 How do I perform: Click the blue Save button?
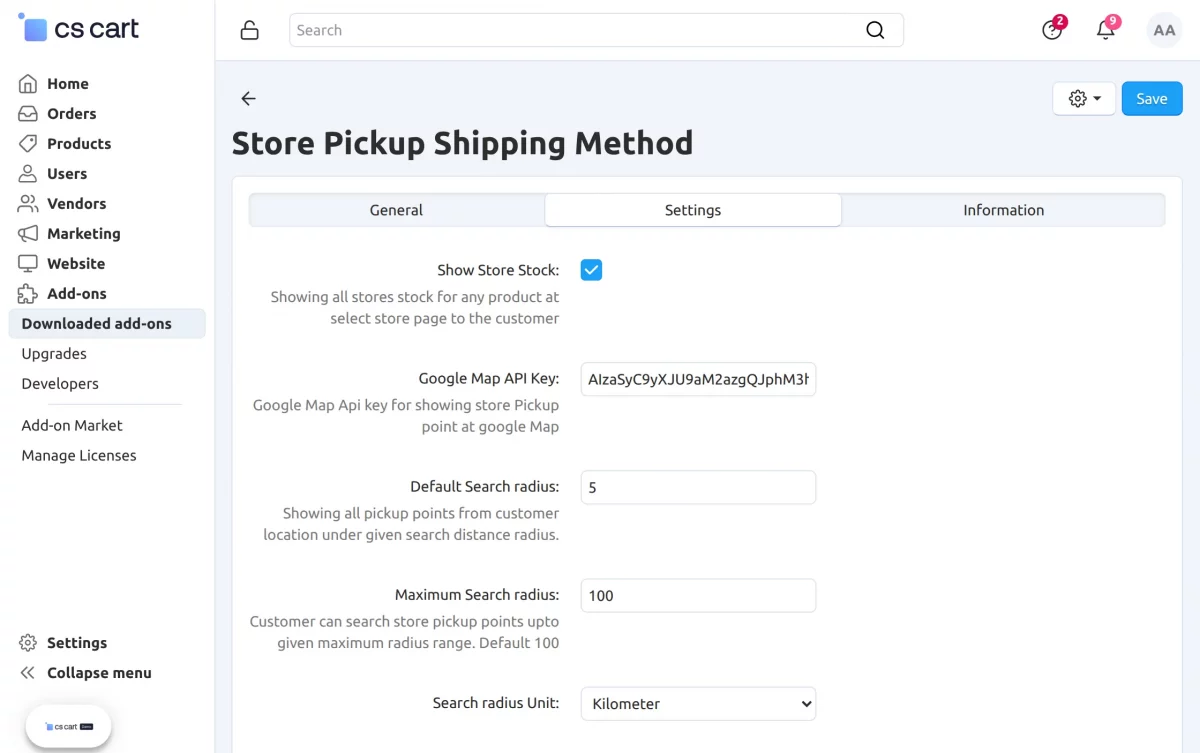[1152, 99]
